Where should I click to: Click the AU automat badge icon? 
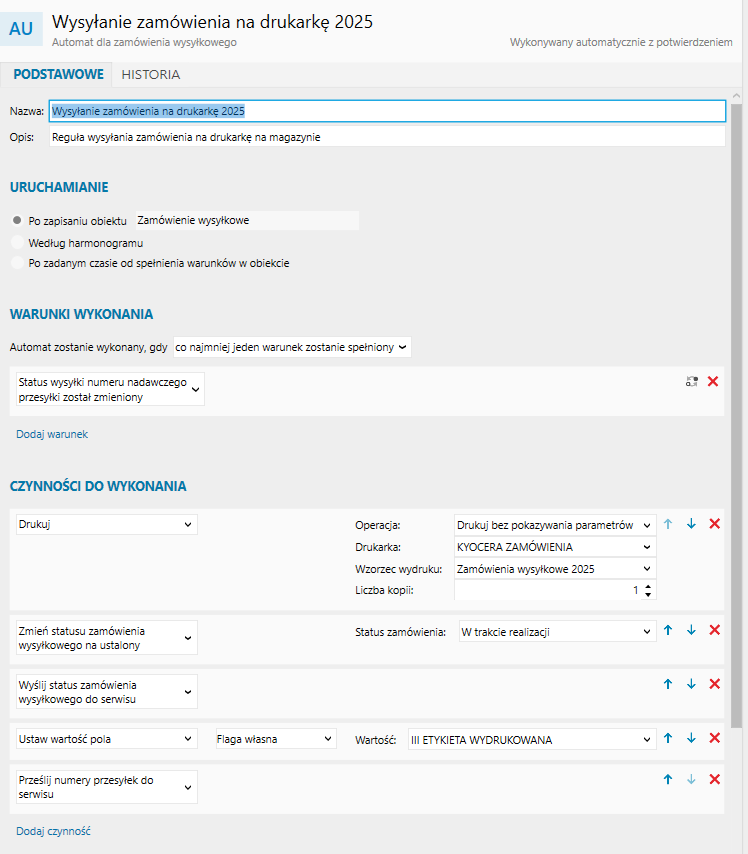[x=21, y=29]
